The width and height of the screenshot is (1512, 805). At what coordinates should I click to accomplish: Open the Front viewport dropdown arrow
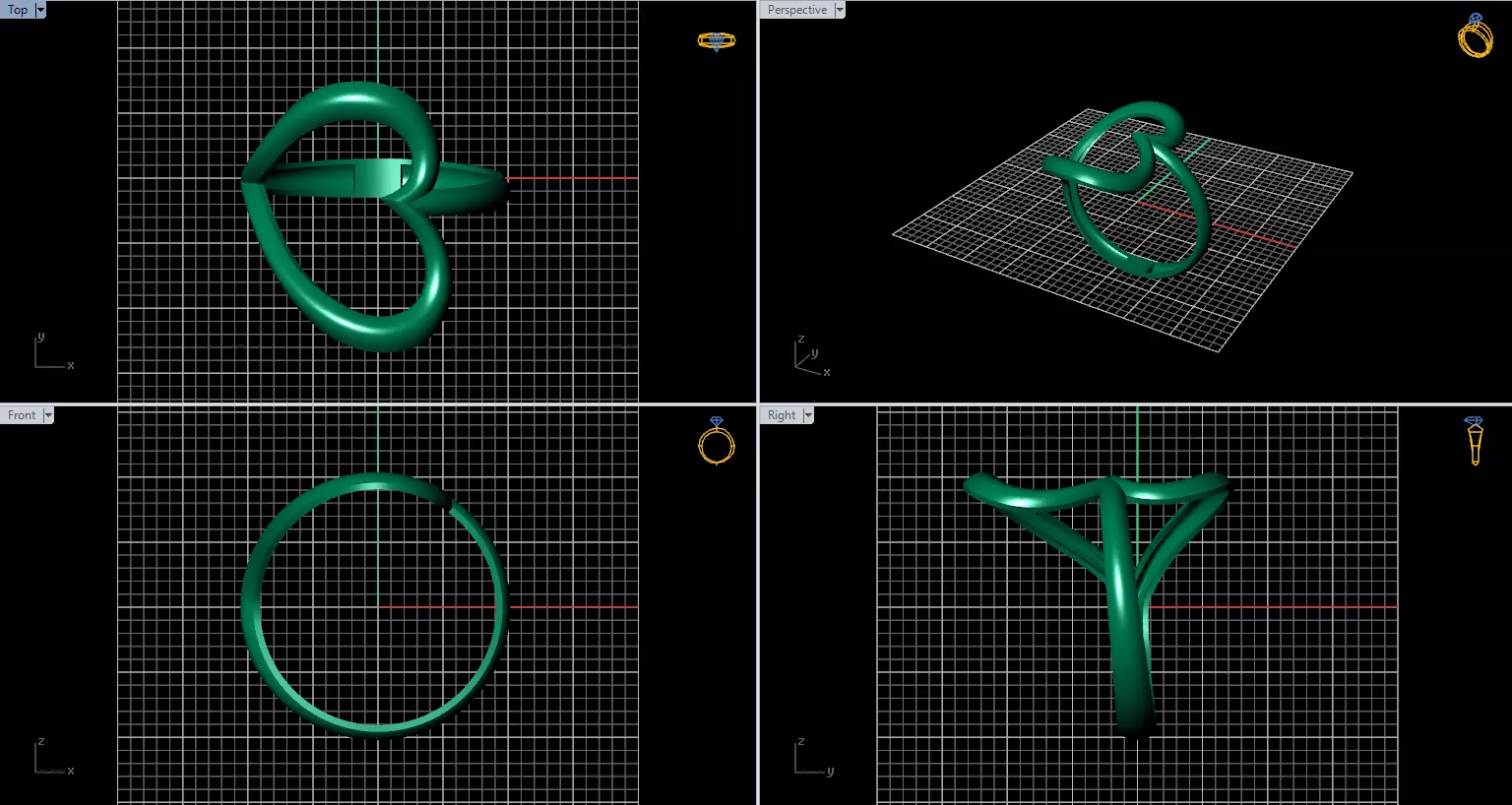[48, 415]
